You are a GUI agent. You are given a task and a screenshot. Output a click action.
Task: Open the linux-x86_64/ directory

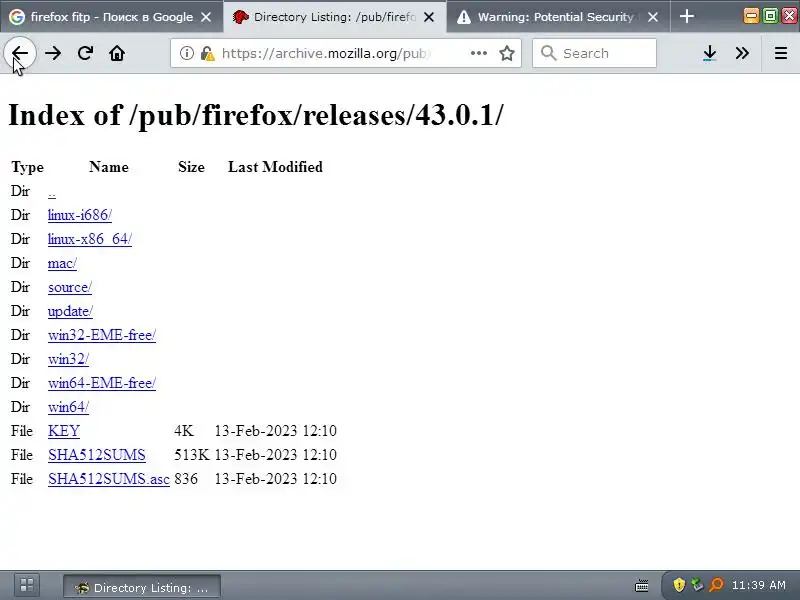(x=90, y=239)
